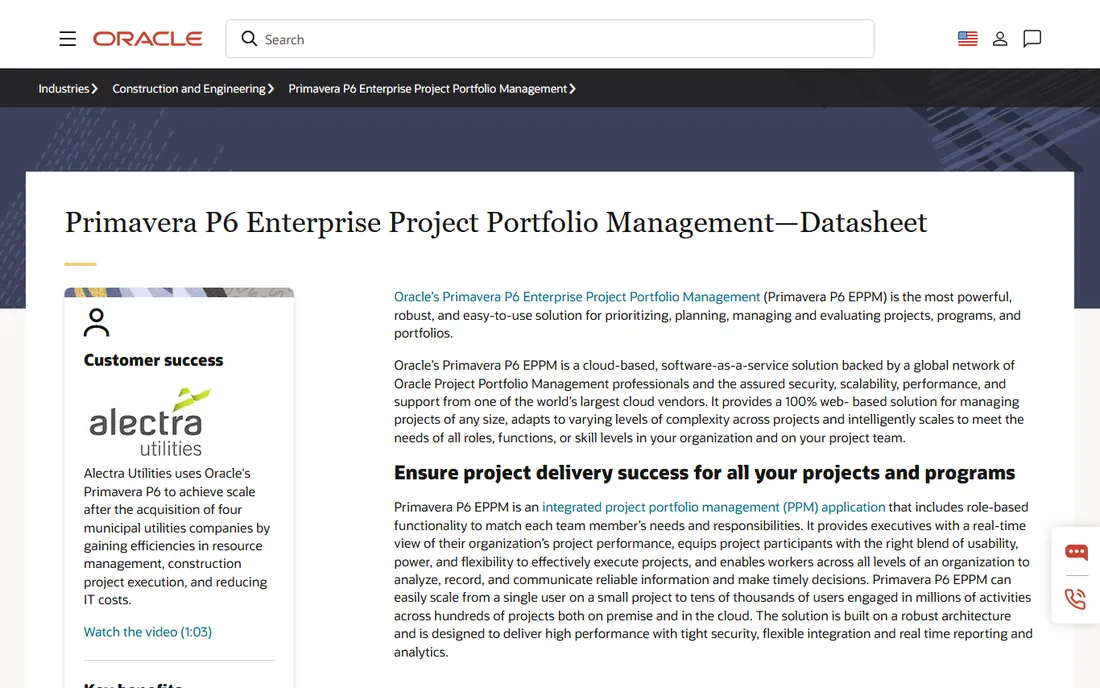
Task: Go to Industries breadcrumb
Action: tap(63, 88)
